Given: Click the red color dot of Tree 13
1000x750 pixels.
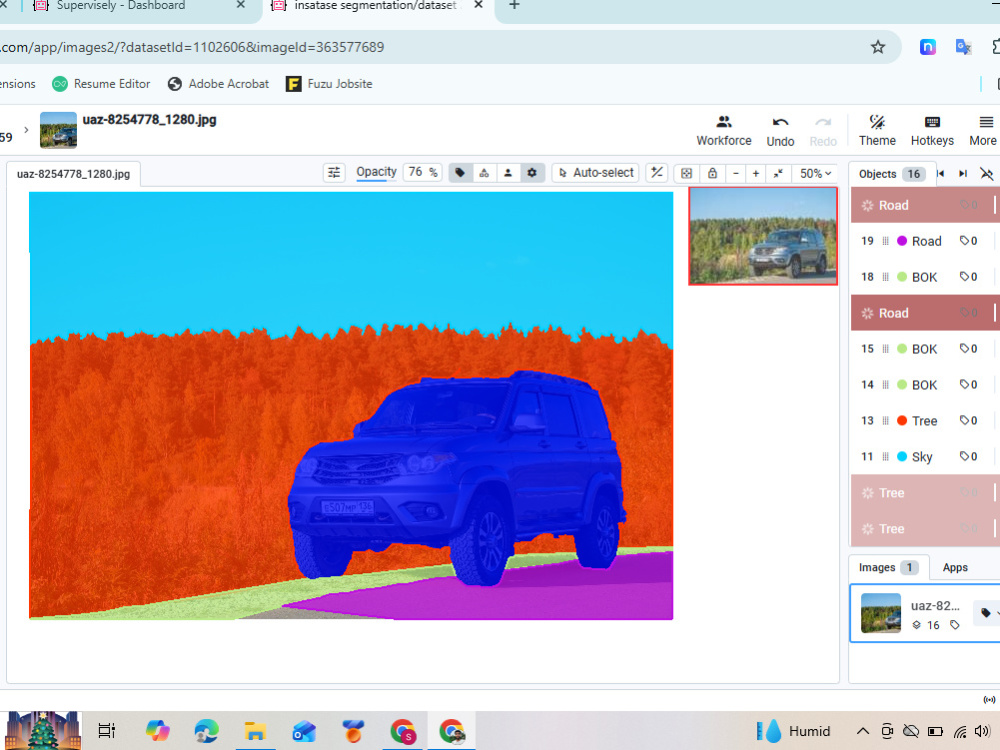Looking at the screenshot, I should pyautogui.click(x=902, y=420).
